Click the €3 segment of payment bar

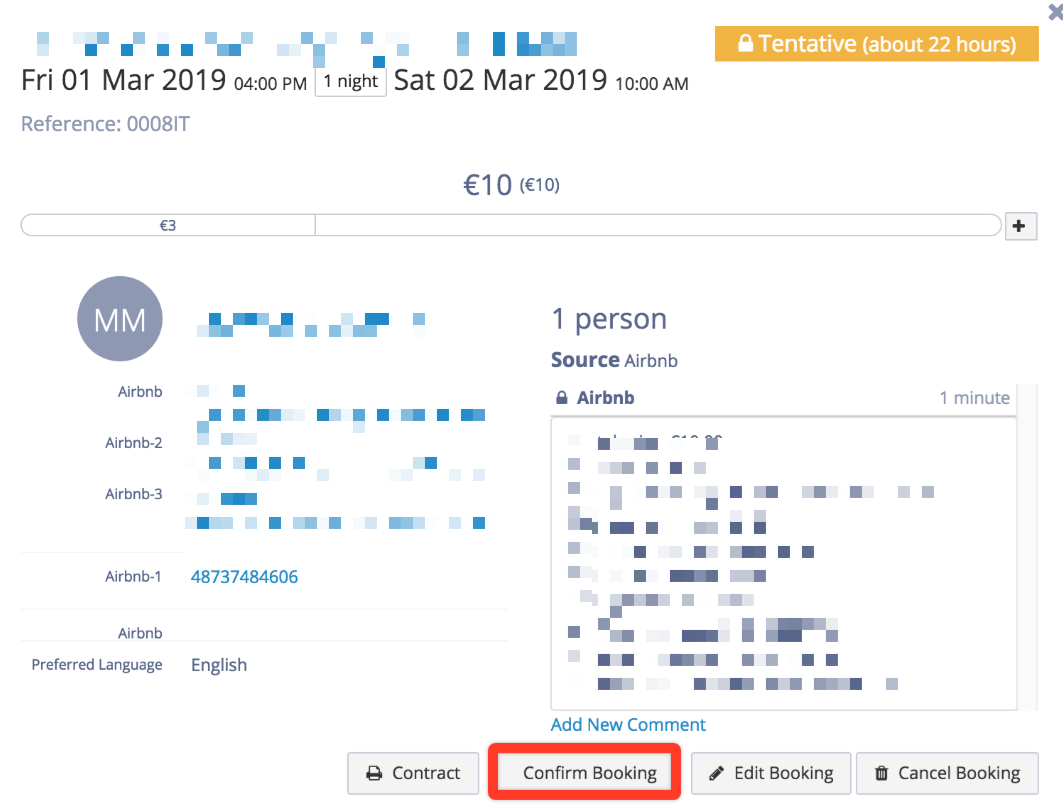(x=168, y=226)
